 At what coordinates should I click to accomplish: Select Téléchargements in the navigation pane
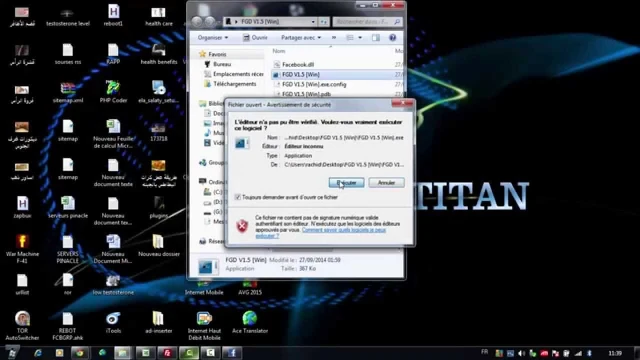click(x=235, y=84)
